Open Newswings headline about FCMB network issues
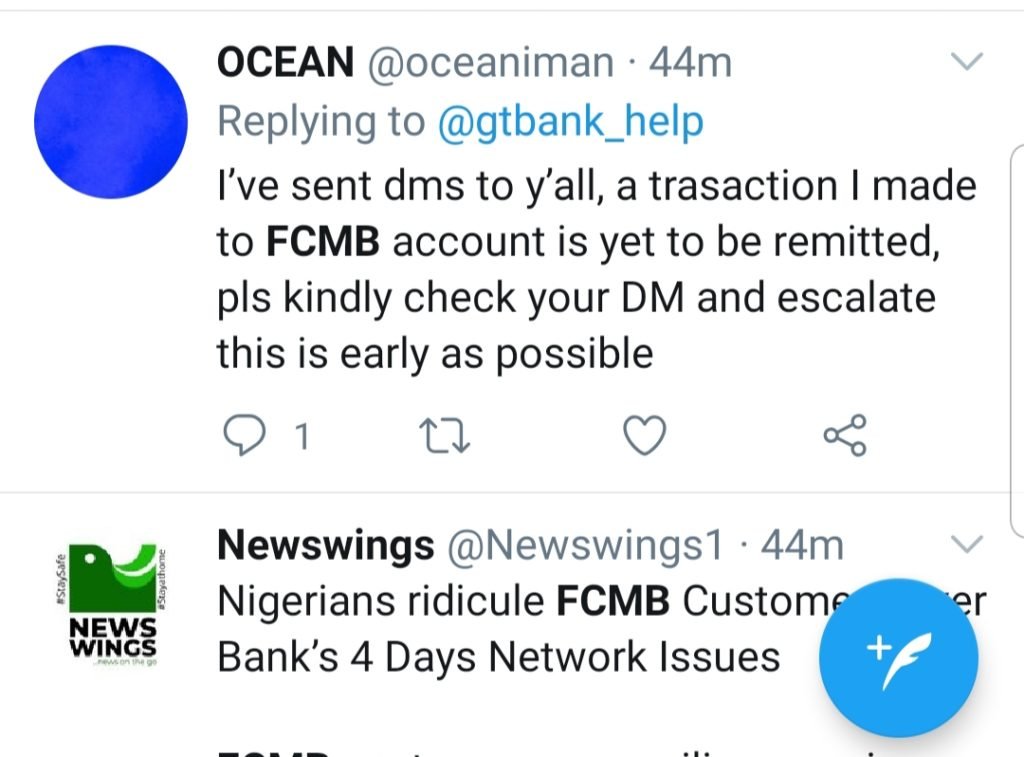The width and height of the screenshot is (1024, 757). tap(500, 630)
